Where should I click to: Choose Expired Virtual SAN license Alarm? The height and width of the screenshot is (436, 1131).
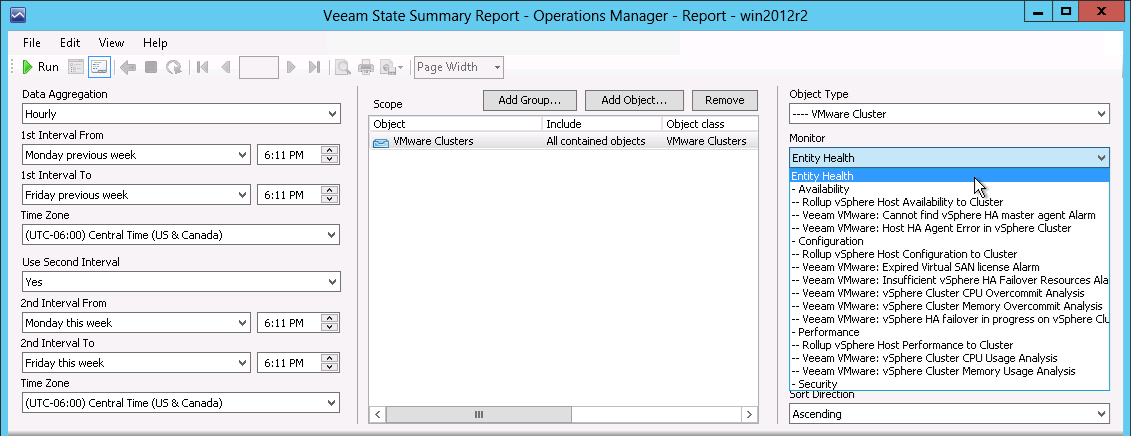pyautogui.click(x=949, y=267)
